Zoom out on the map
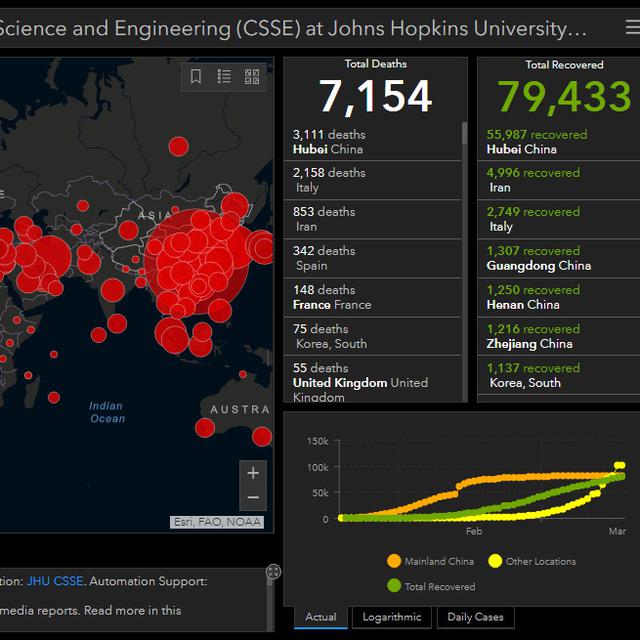This screenshot has height=640, width=640. tap(253, 497)
